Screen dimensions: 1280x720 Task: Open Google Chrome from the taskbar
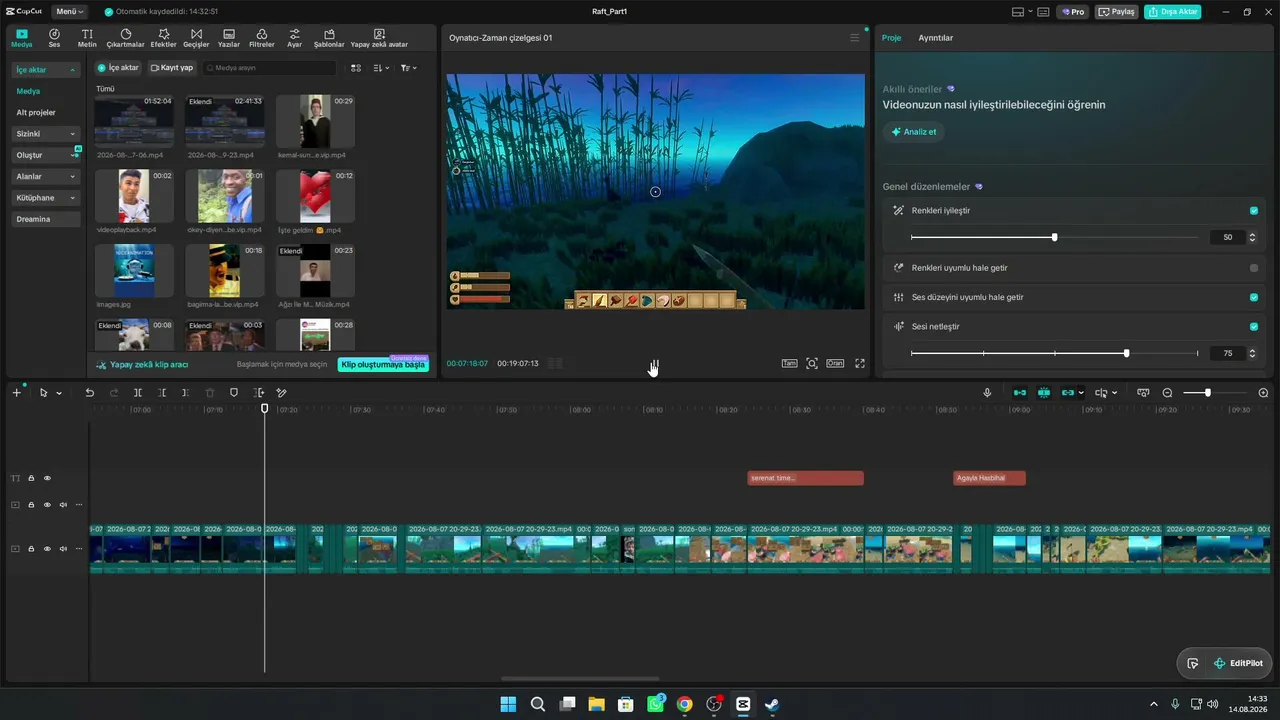tap(684, 704)
